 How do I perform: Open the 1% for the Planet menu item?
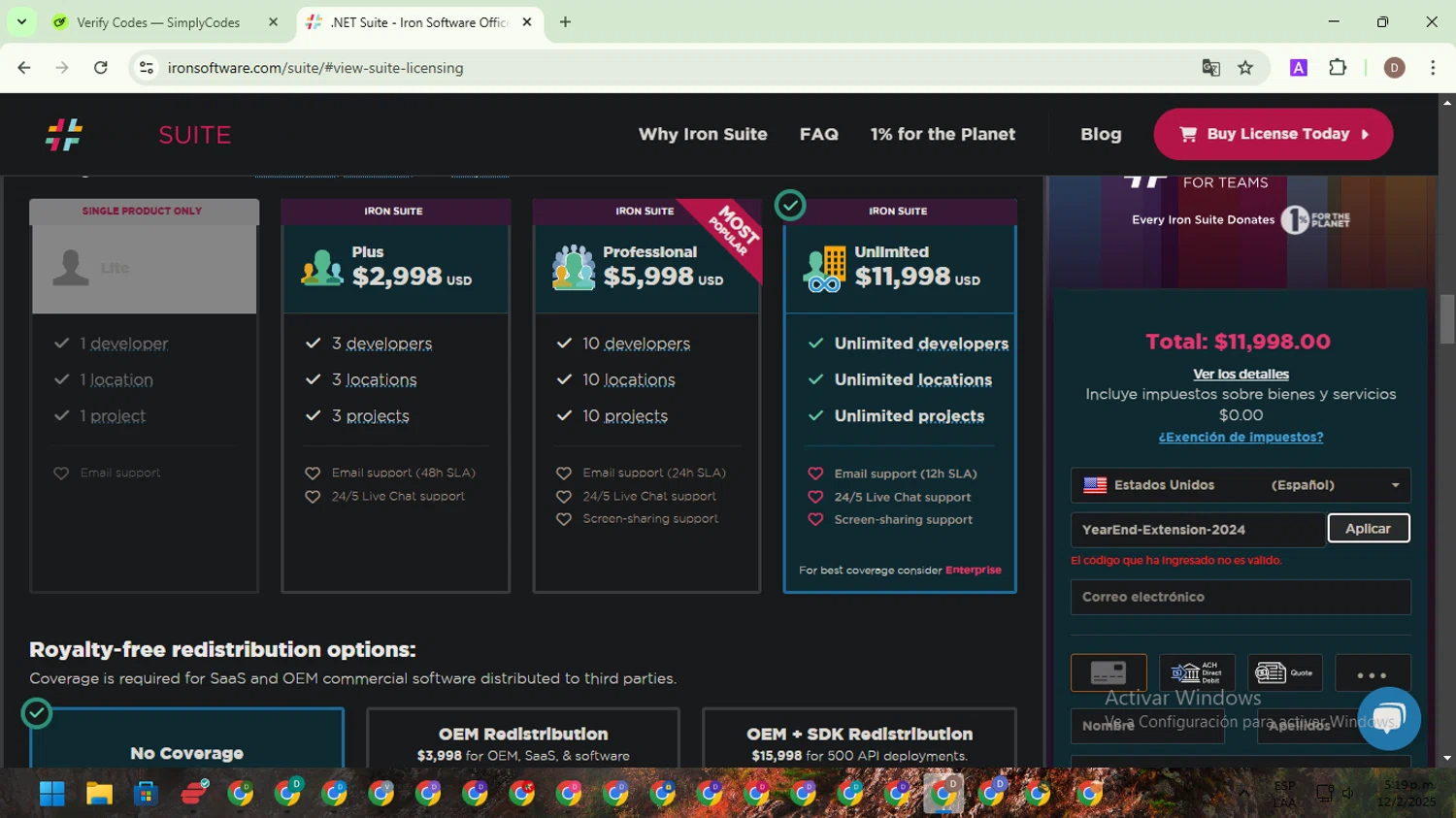point(943,134)
